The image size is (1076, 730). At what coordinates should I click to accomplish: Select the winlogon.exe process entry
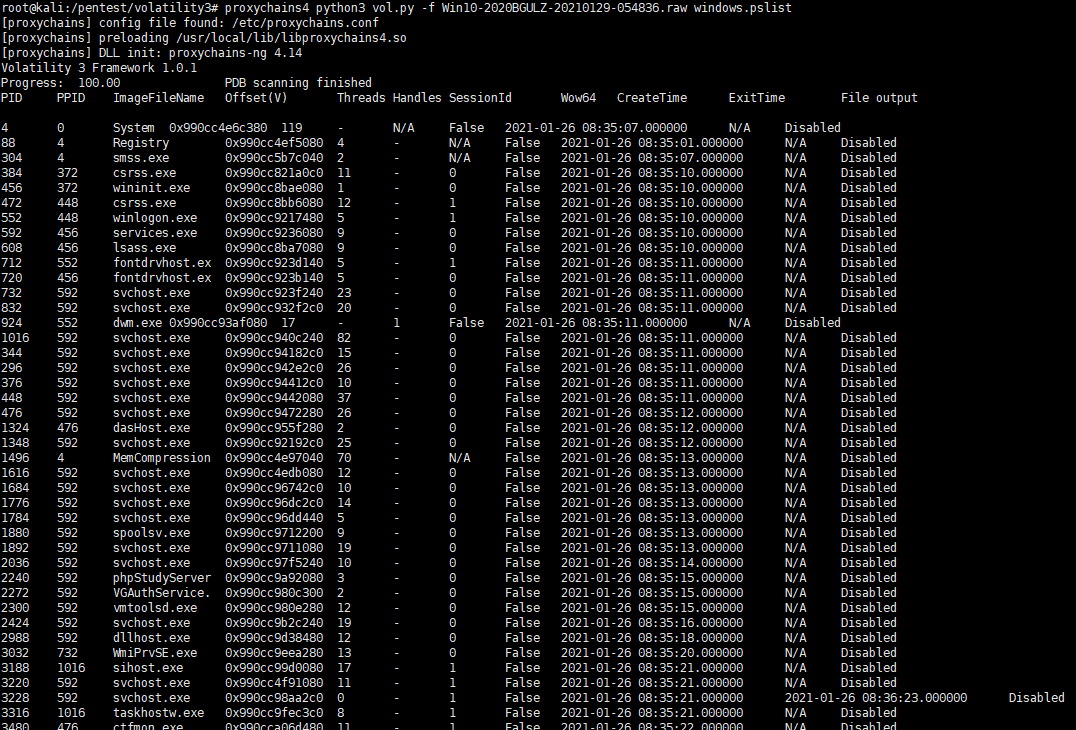point(155,218)
